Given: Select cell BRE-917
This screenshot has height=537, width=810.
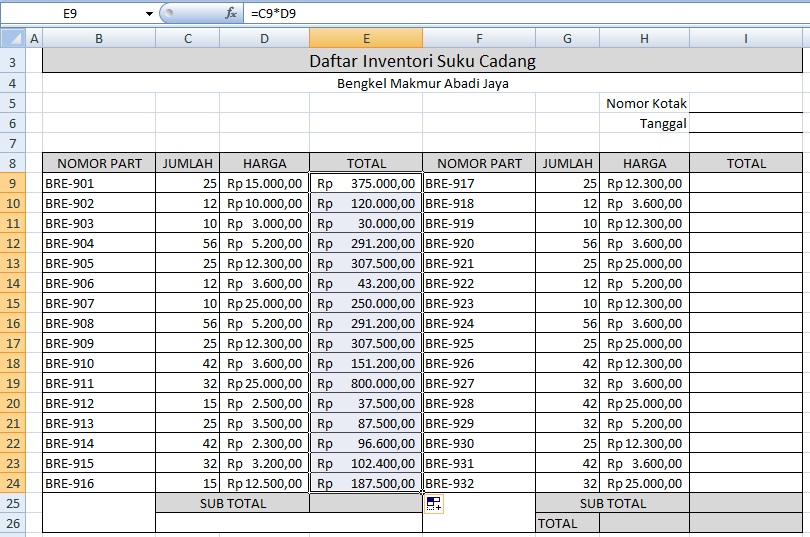Looking at the screenshot, I should point(479,183).
